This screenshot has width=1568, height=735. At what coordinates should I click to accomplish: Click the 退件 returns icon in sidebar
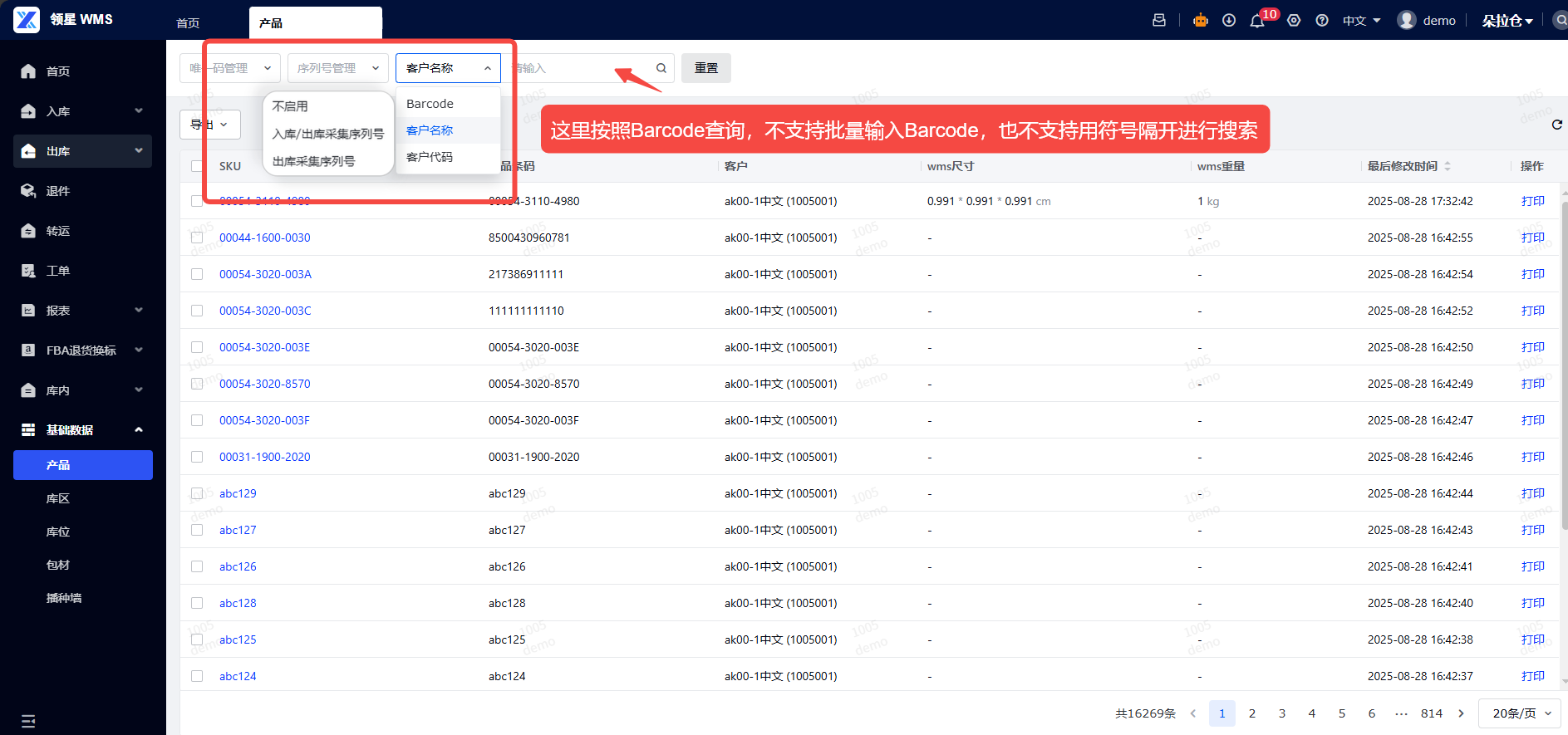(28, 191)
